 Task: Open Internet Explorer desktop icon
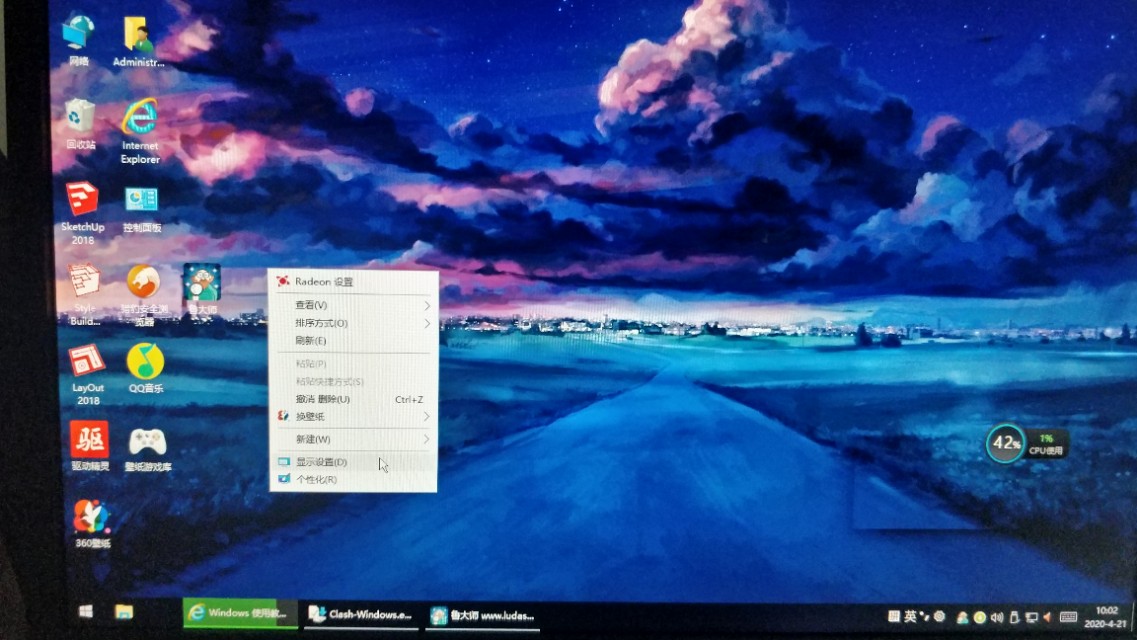(x=140, y=119)
